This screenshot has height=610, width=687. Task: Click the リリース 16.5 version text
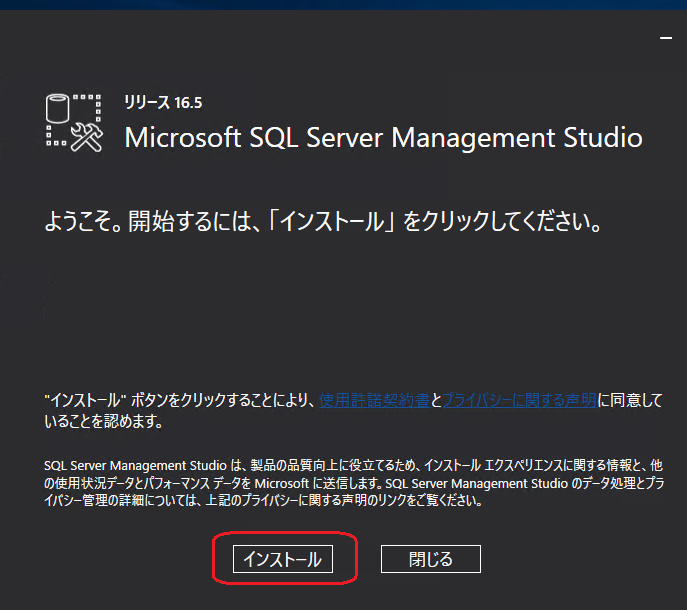[x=163, y=102]
